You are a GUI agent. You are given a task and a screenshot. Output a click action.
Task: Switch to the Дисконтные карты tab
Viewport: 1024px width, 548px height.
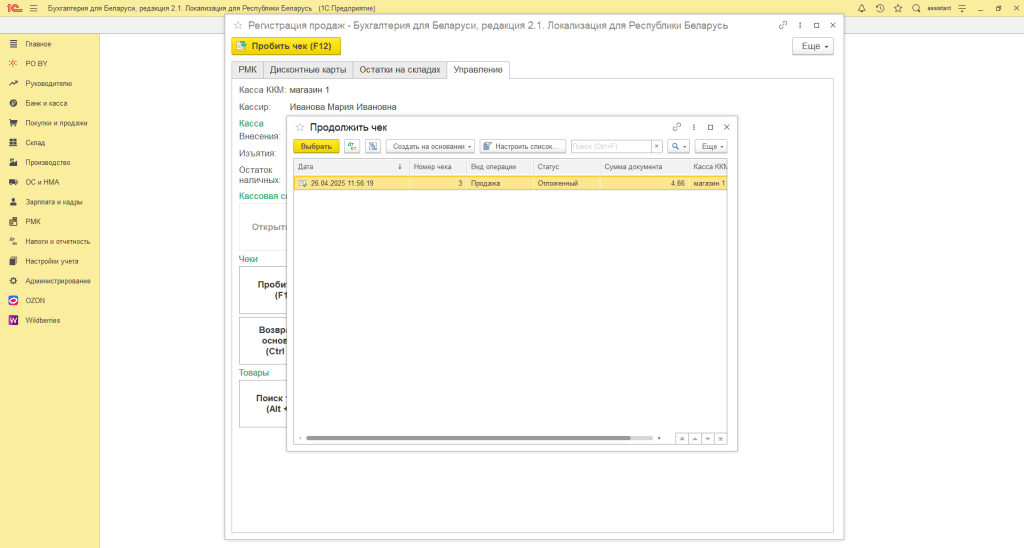click(307, 70)
